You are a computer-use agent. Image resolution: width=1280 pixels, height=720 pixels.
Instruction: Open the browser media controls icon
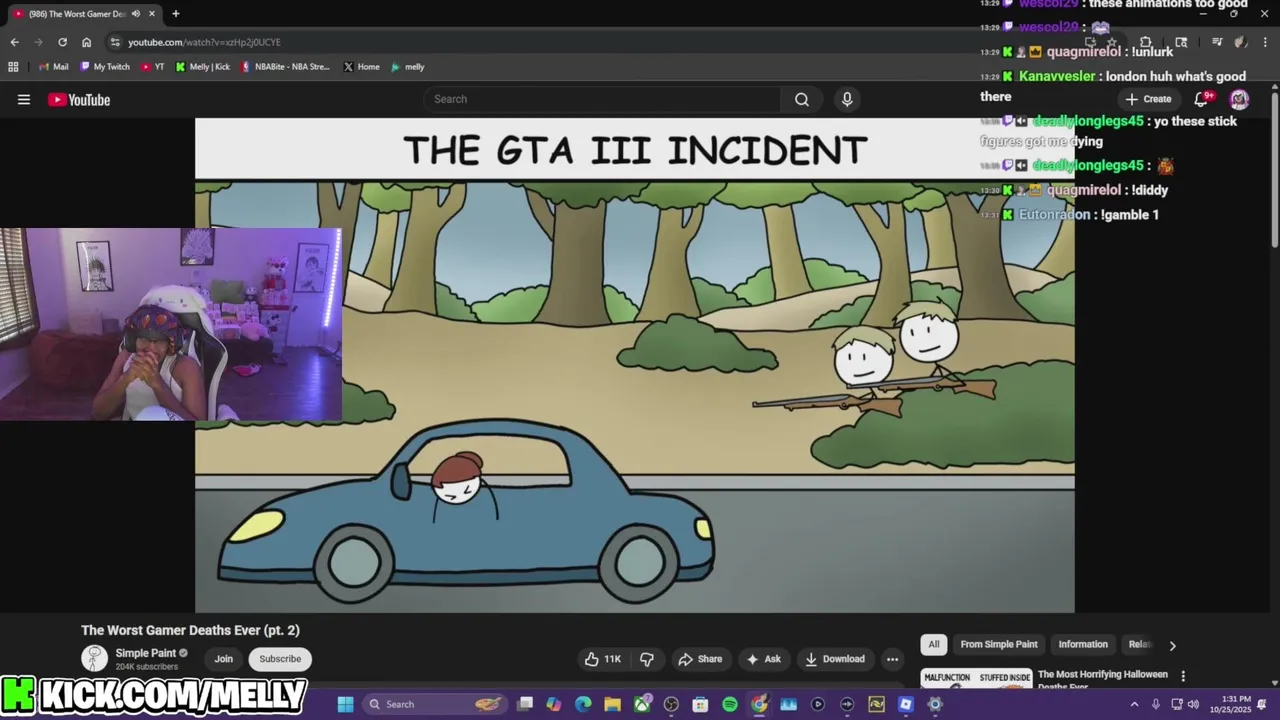tap(1217, 42)
